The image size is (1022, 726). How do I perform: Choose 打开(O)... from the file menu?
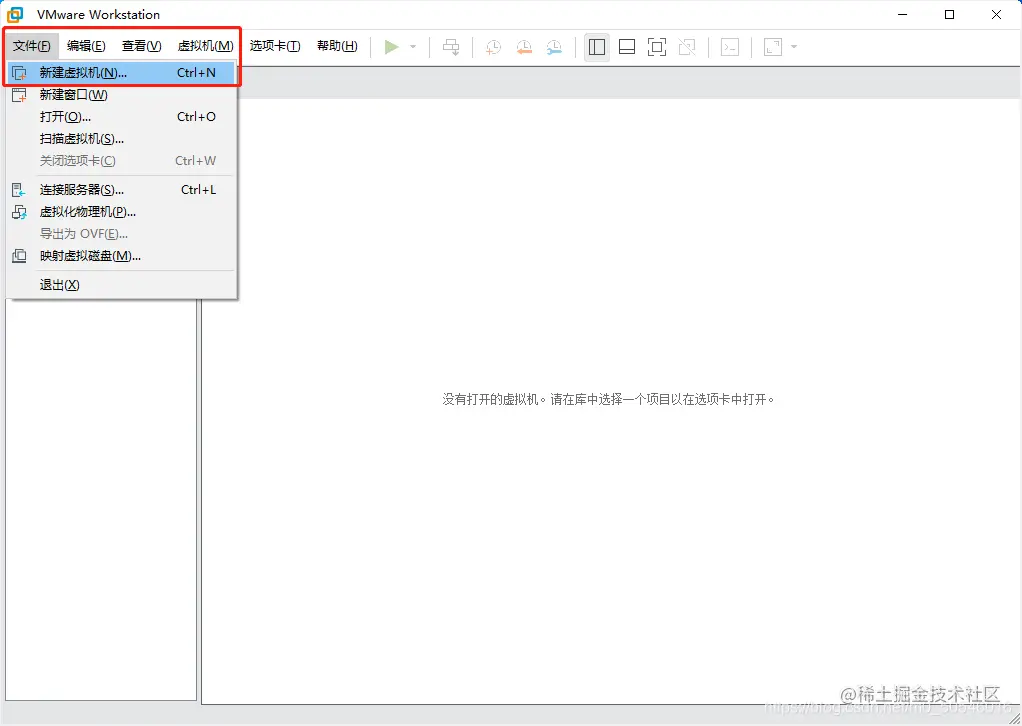point(121,117)
